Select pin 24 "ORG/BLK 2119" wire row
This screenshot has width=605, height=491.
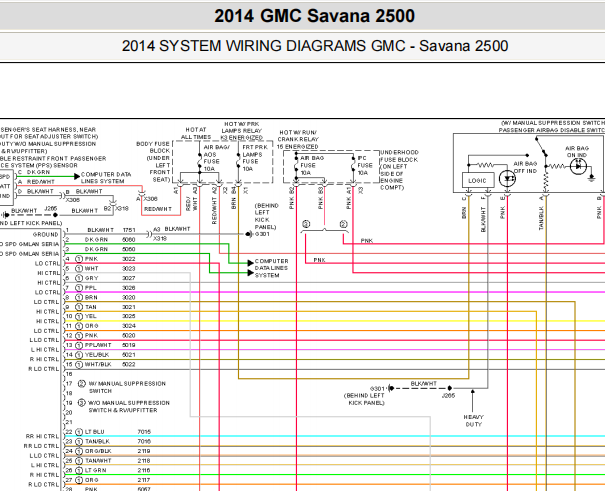tap(108, 451)
